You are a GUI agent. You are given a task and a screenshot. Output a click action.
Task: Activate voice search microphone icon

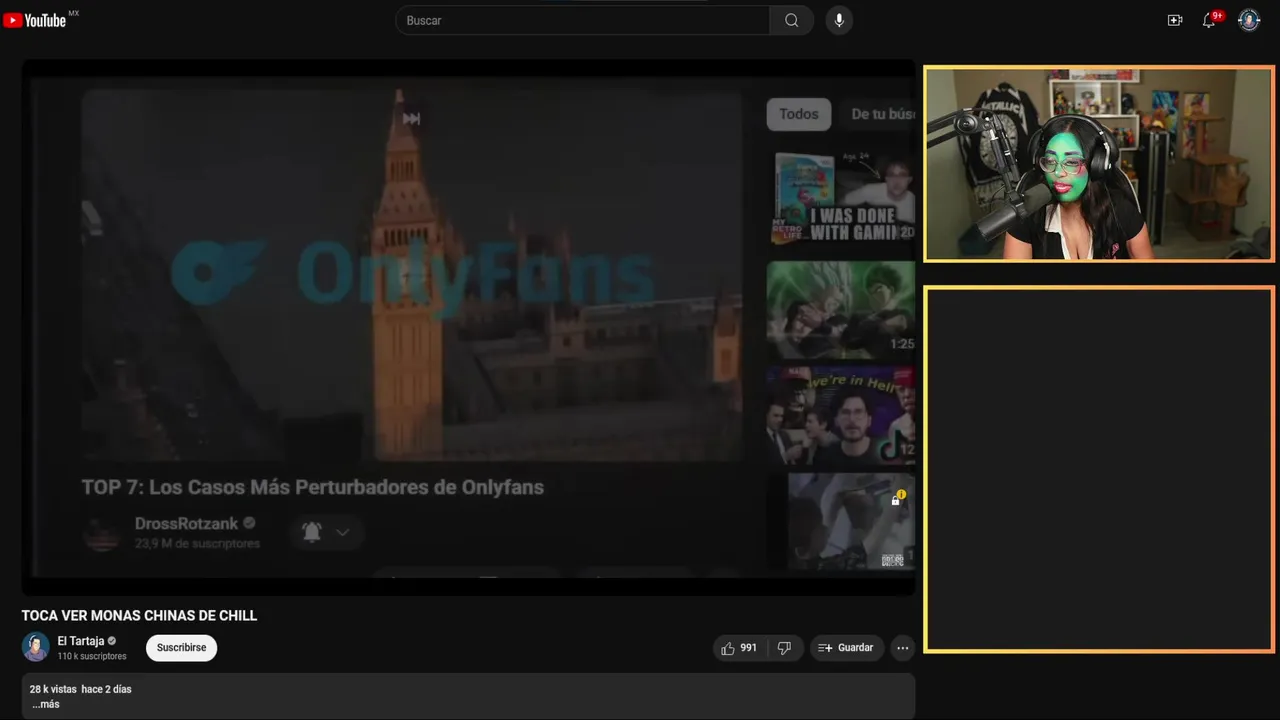click(839, 20)
